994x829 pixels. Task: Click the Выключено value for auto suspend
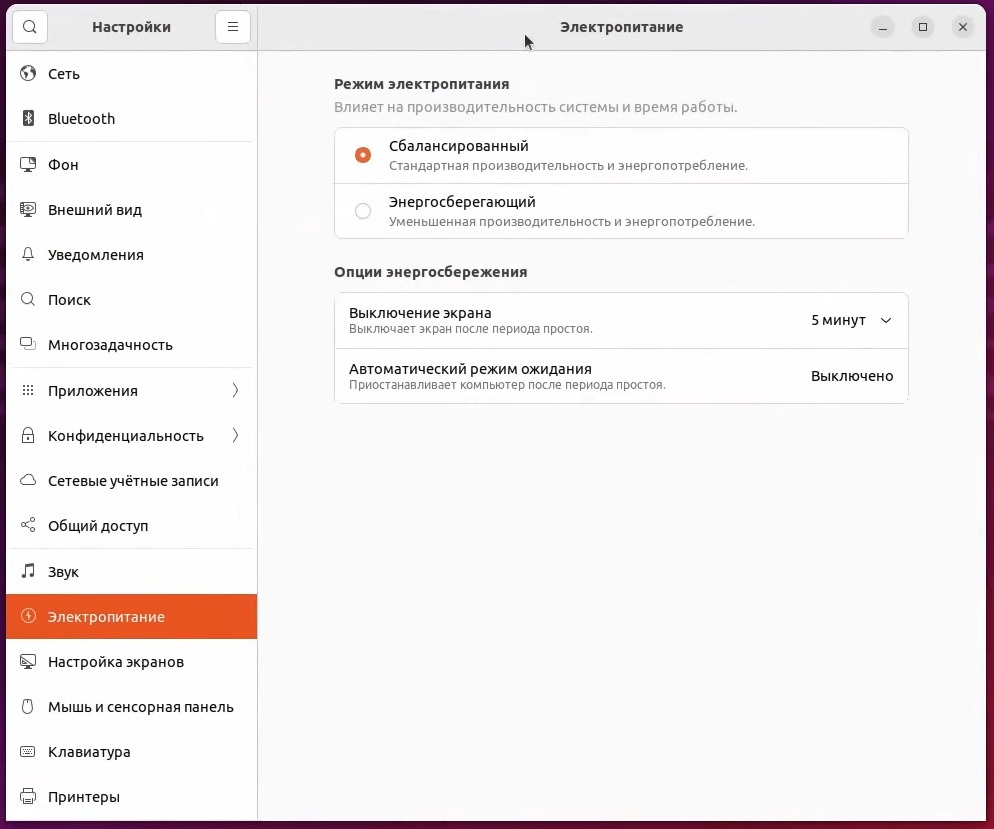[x=852, y=376]
